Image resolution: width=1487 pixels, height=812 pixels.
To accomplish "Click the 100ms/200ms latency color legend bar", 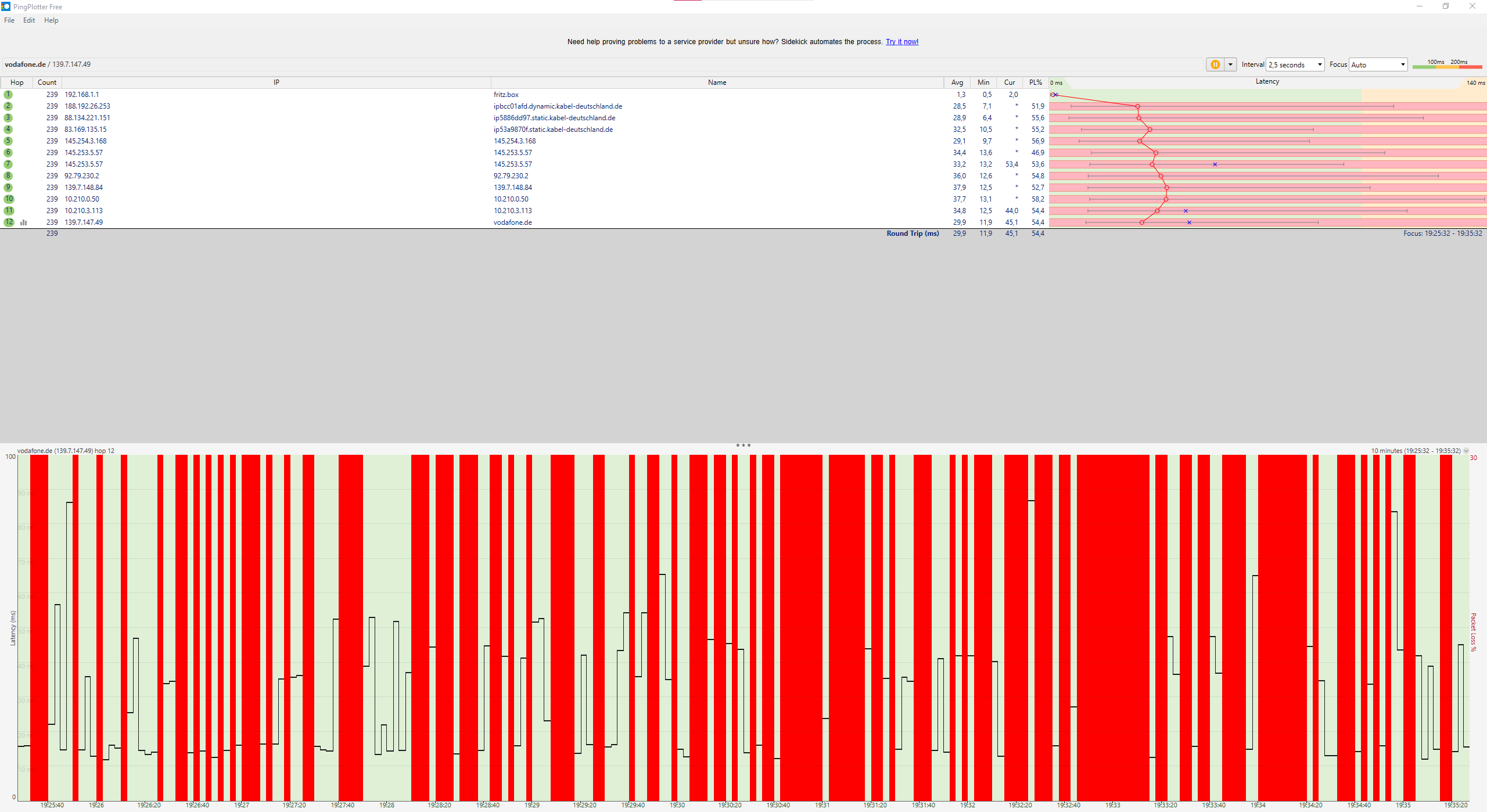I will pos(1447,67).
